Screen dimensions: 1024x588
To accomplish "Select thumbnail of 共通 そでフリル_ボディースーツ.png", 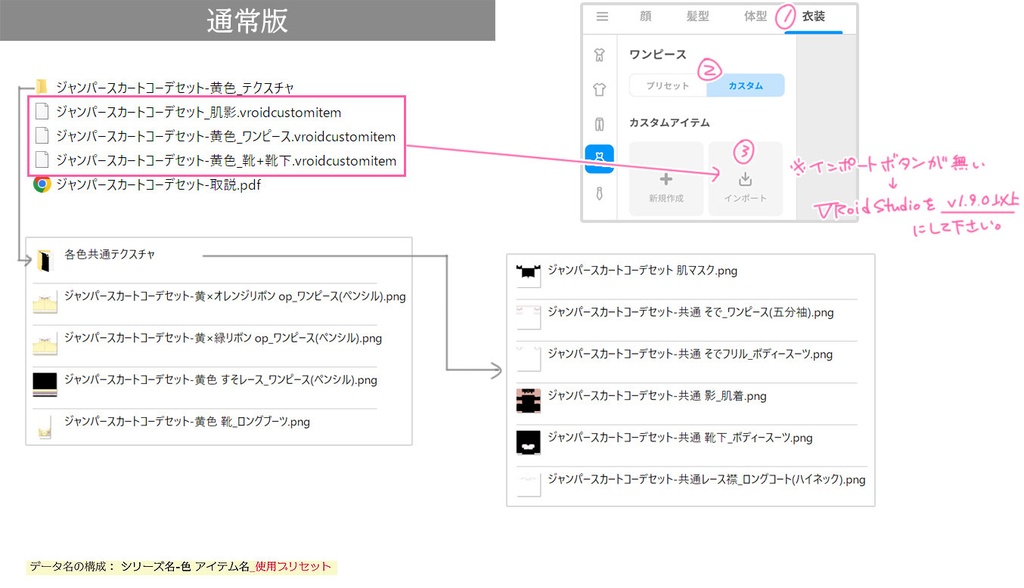I will 528,359.
